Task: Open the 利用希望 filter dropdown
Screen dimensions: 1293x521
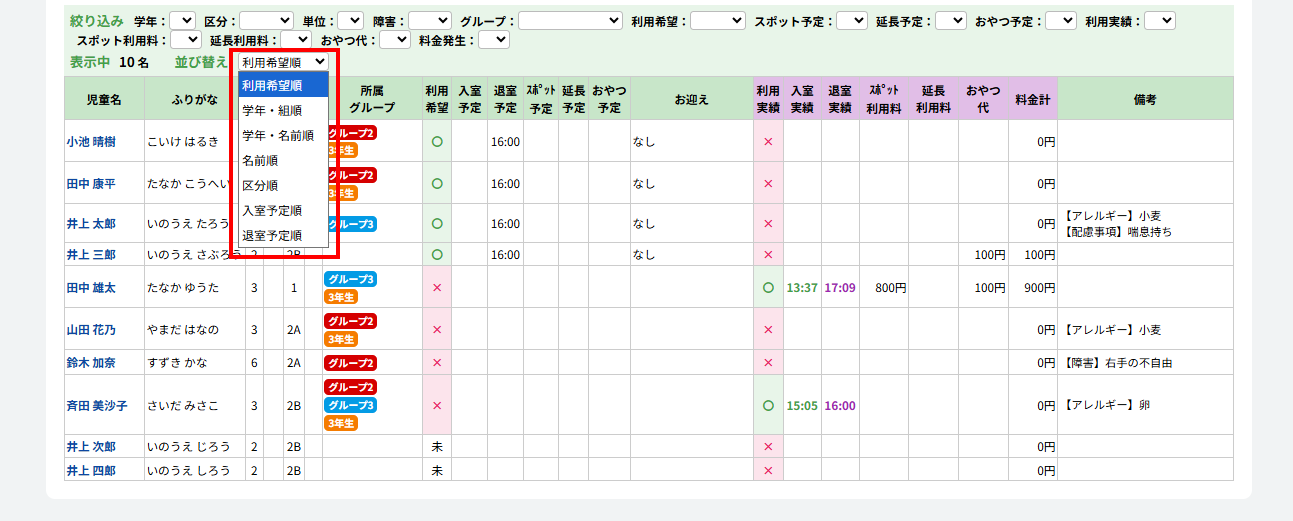Action: click(718, 20)
